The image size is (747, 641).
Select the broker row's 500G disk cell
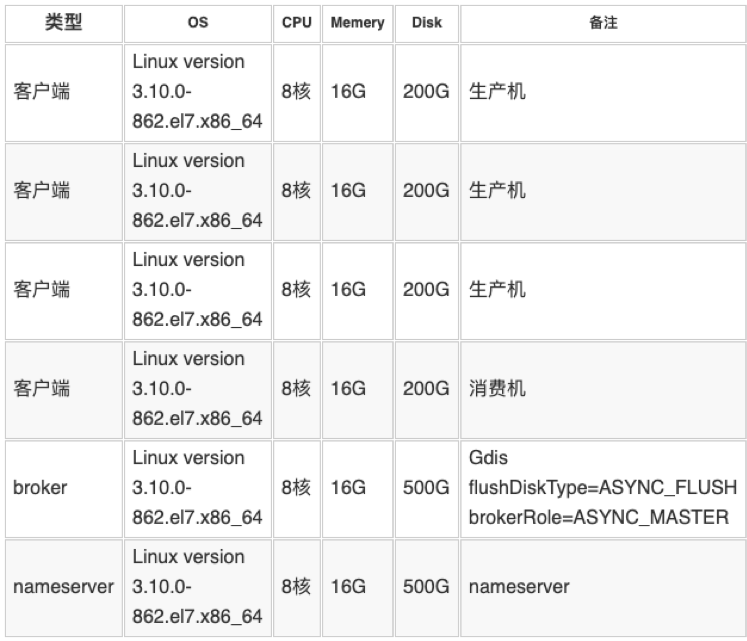pos(426,488)
